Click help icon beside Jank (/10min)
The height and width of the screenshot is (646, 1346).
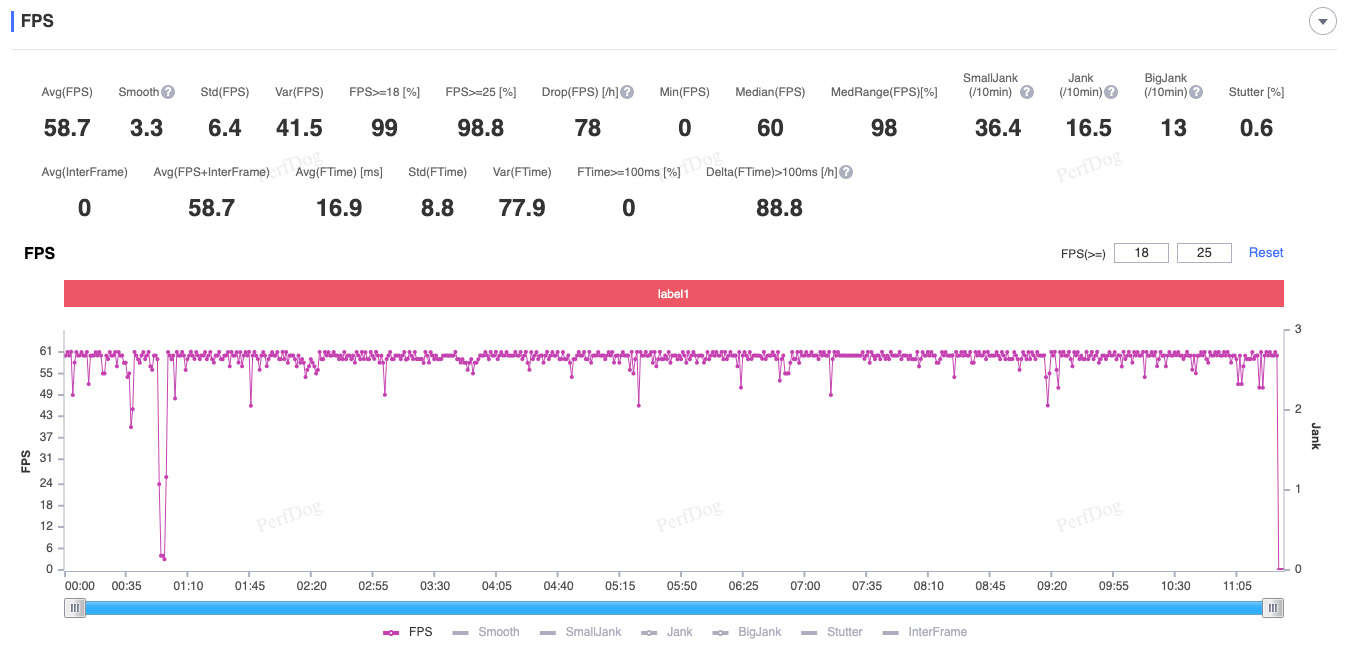pyautogui.click(x=1111, y=92)
